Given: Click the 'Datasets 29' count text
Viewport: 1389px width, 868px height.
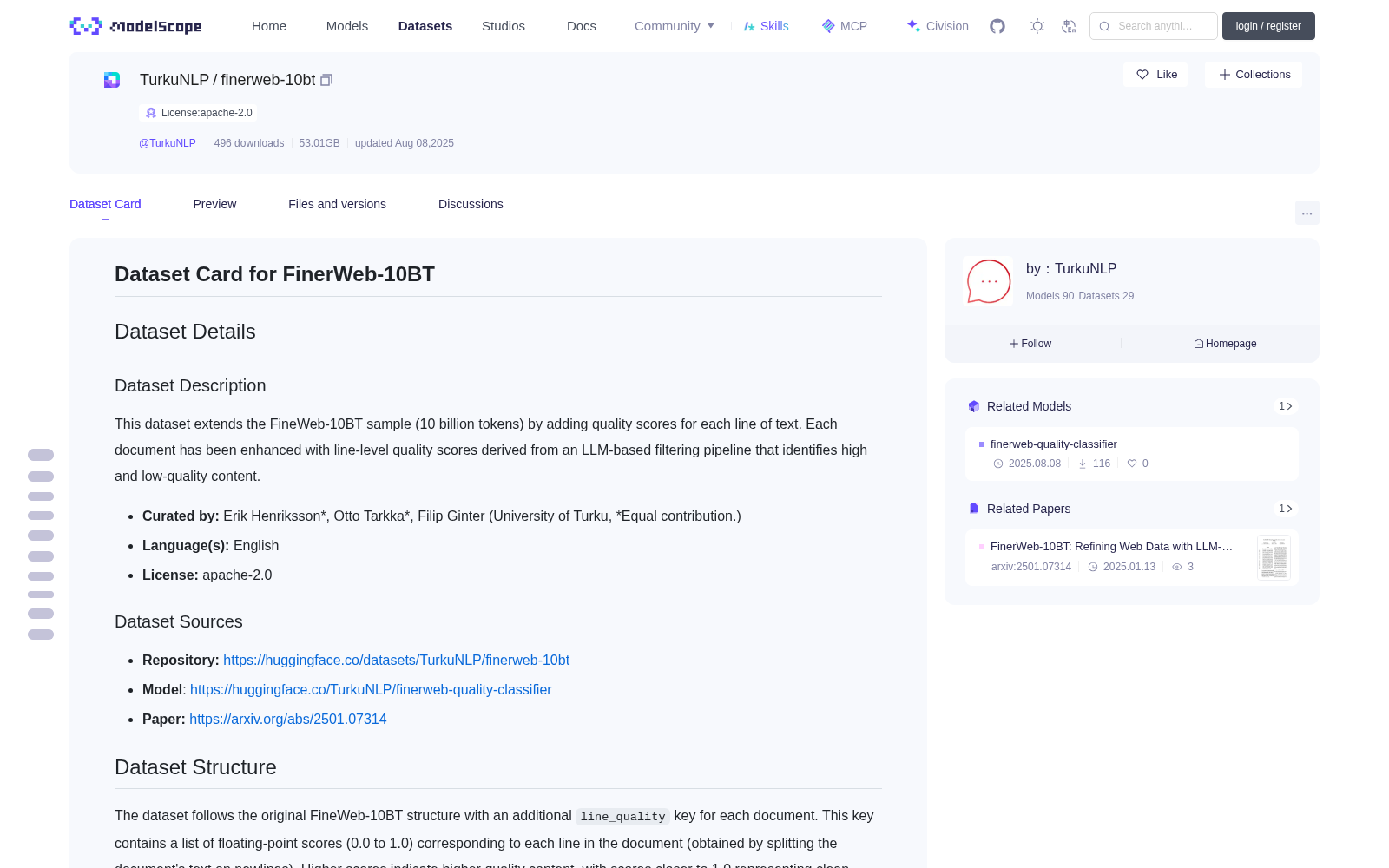Looking at the screenshot, I should coord(1106,296).
